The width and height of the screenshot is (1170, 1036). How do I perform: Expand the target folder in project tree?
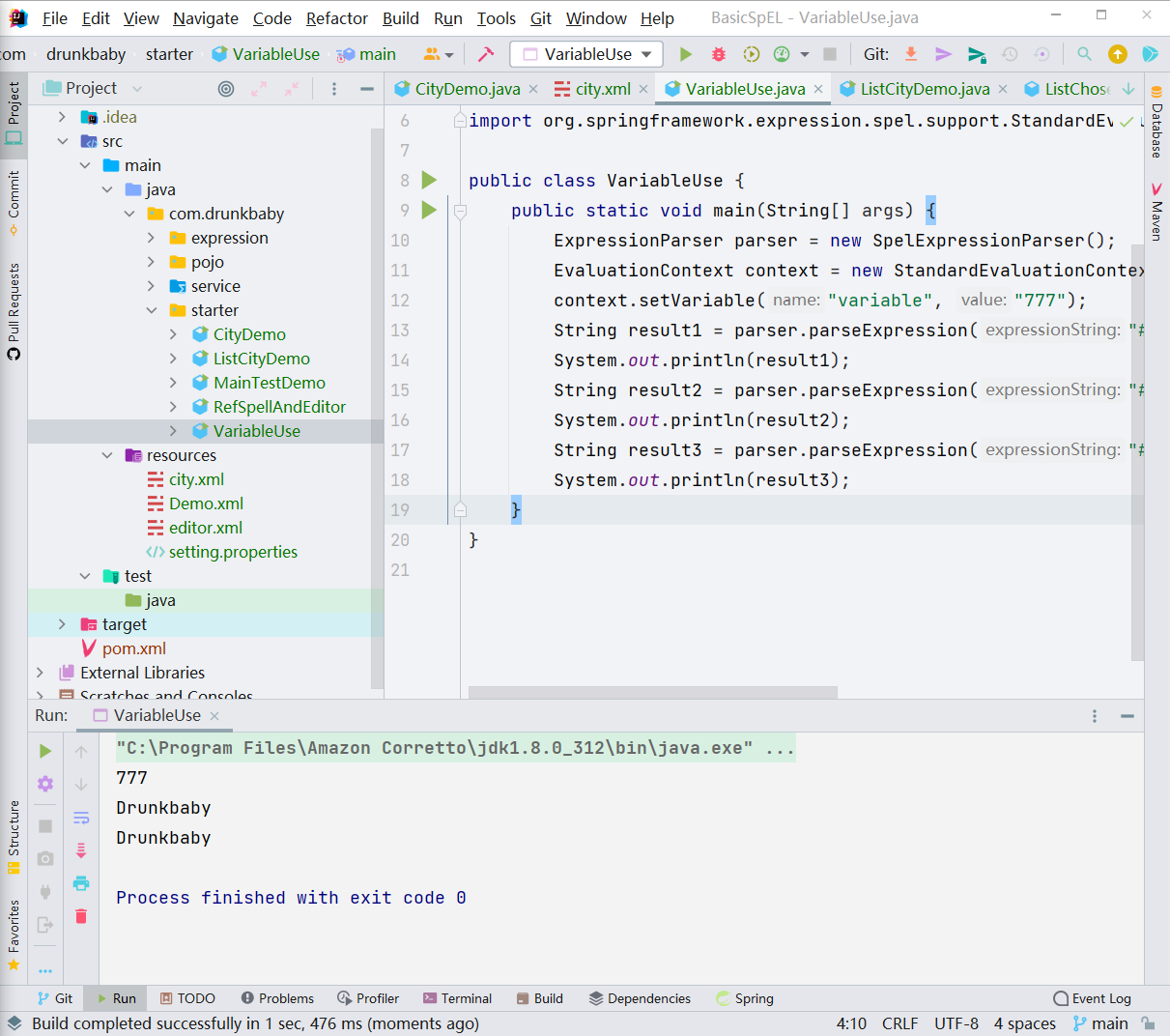tap(63, 624)
